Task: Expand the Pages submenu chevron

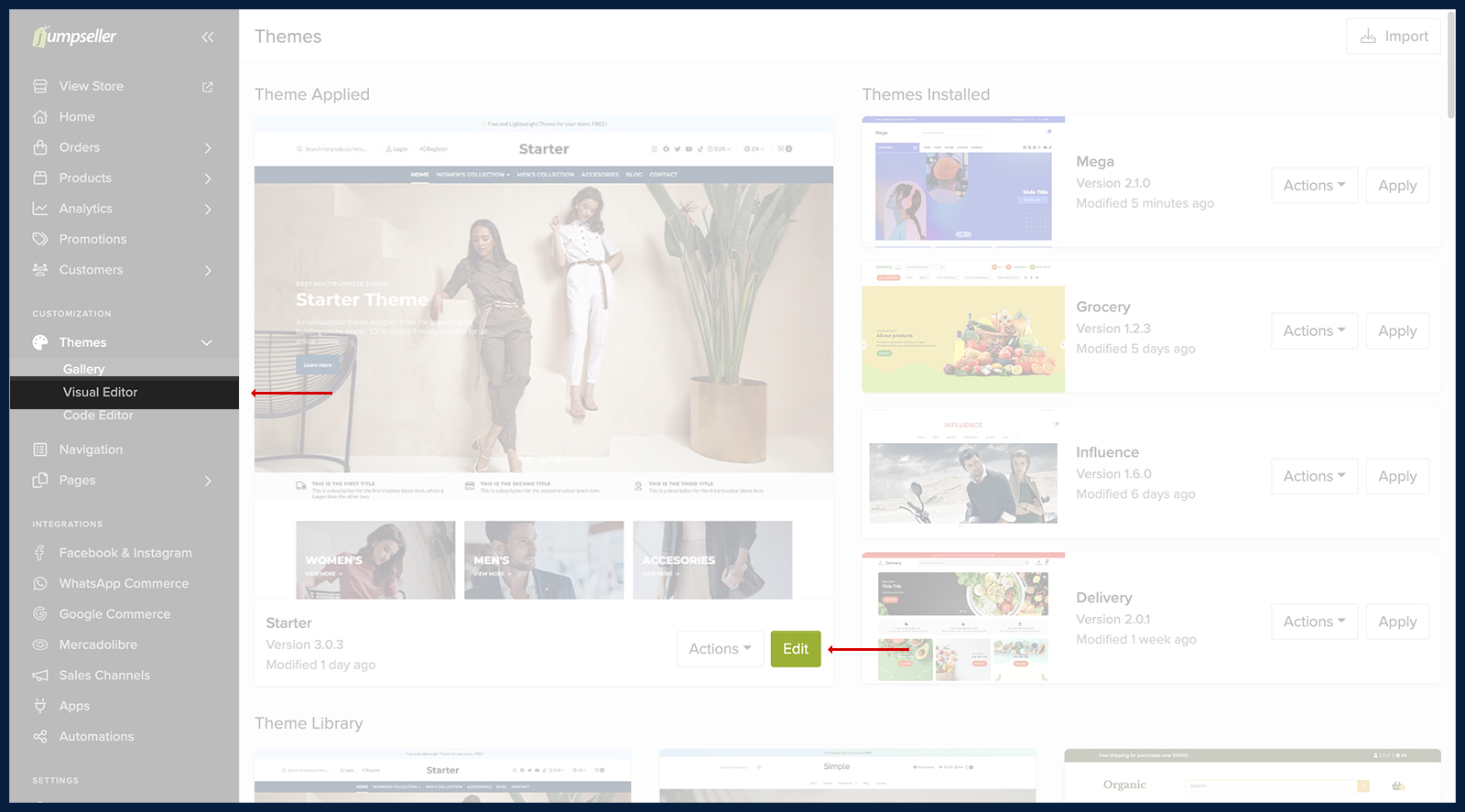Action: pyautogui.click(x=208, y=481)
